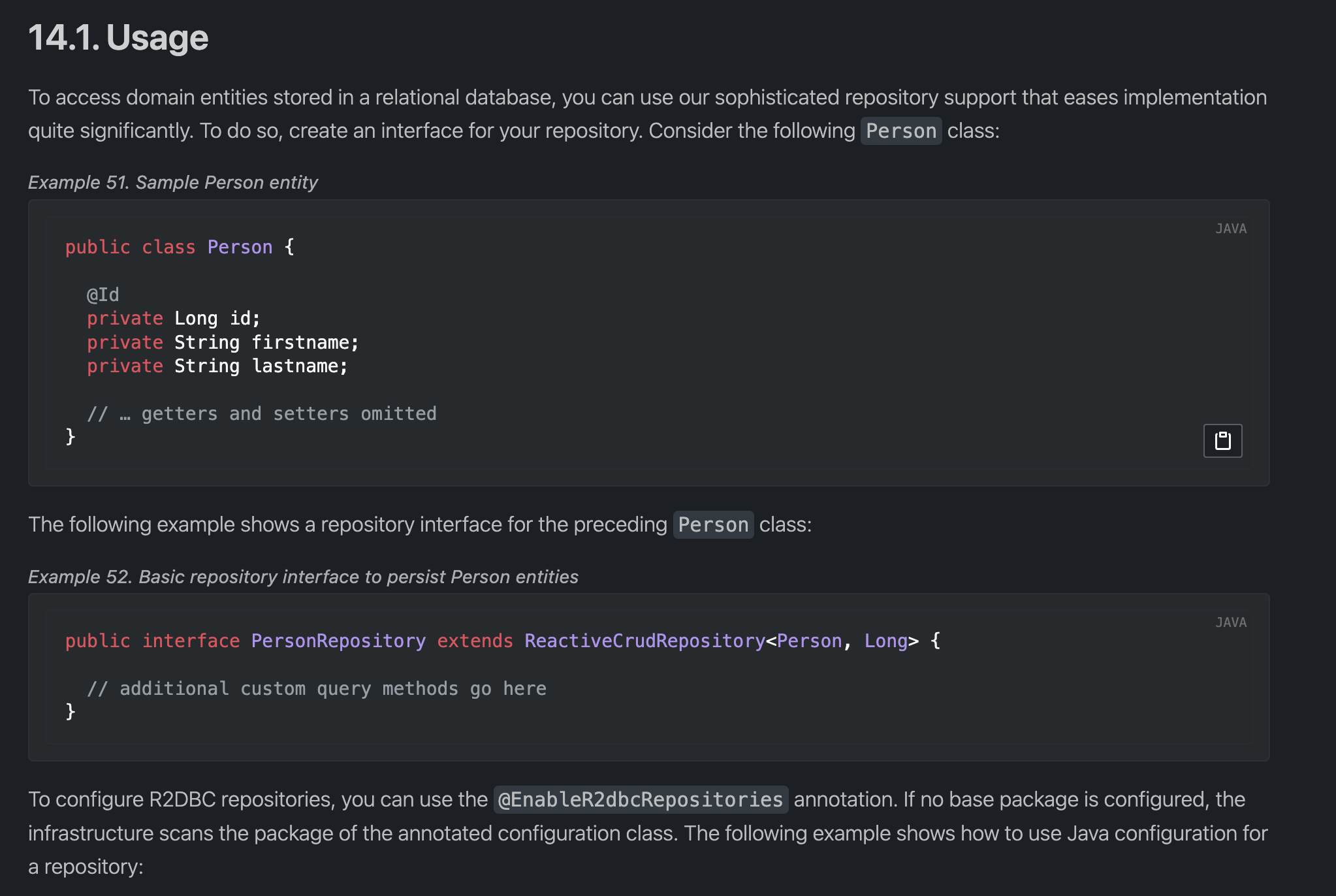Click inline code "Person" after "for the preceding"
Viewport: 1336px width, 896px height.
pos(713,525)
